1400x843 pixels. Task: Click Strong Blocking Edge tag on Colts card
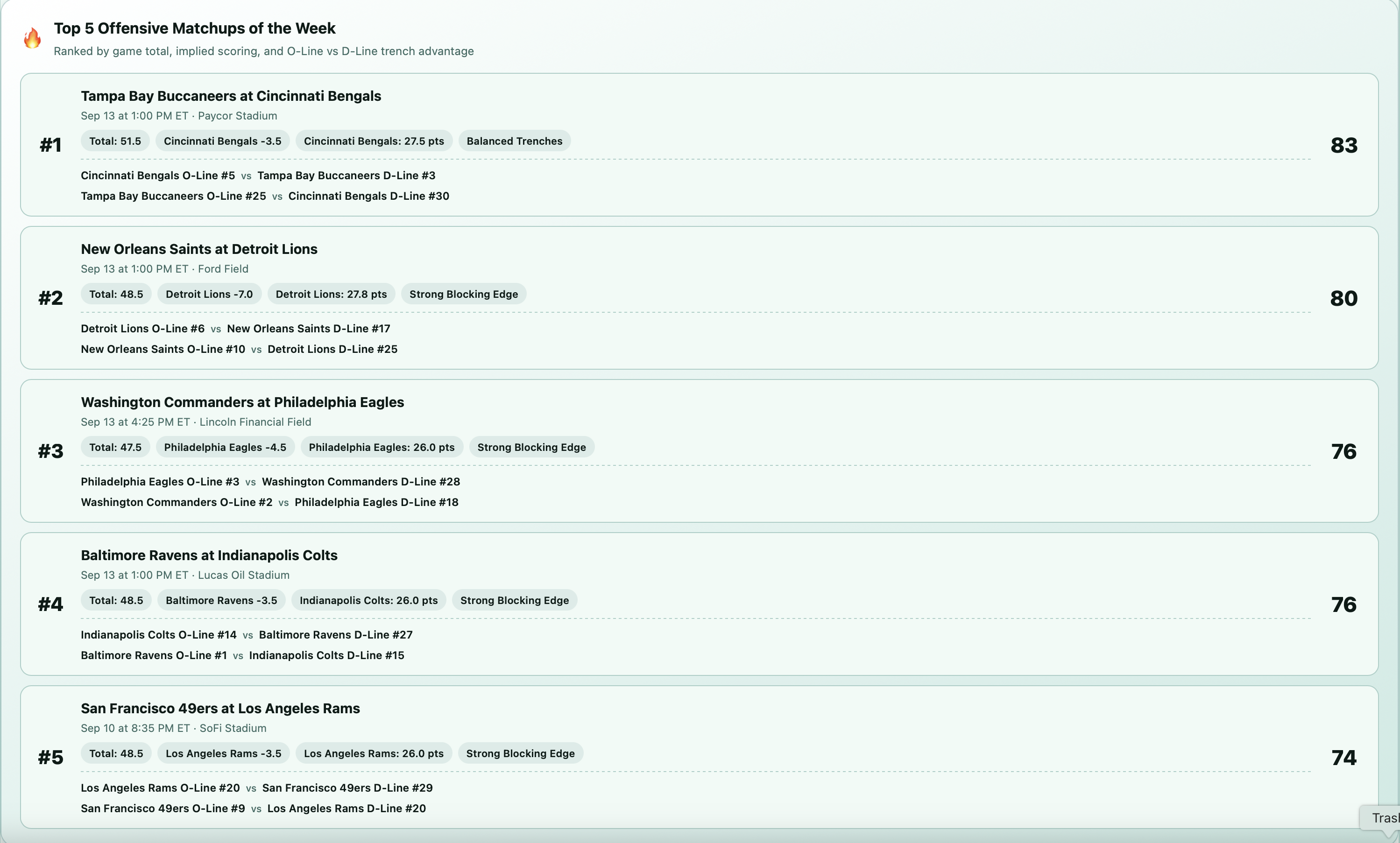tap(515, 600)
